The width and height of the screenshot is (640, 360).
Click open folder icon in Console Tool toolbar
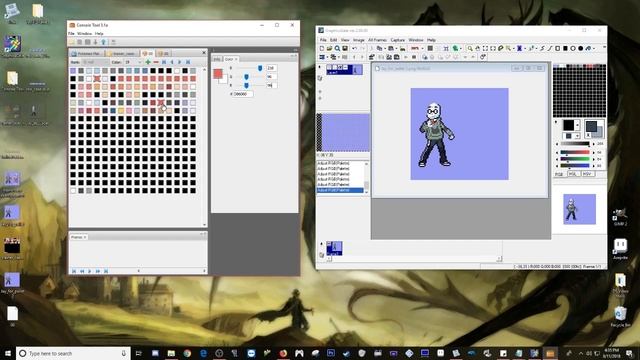click(x=72, y=42)
